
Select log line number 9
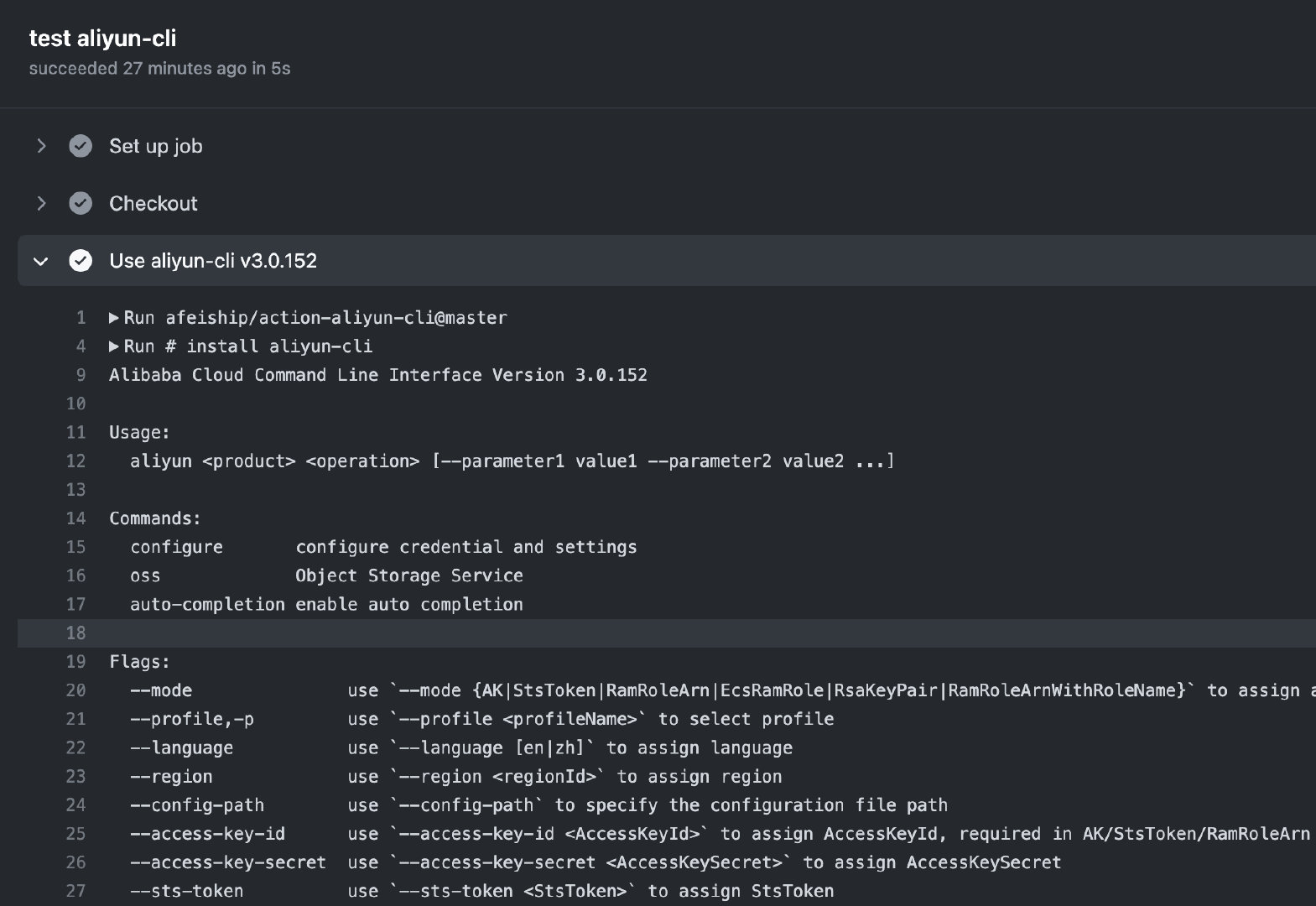[81, 375]
